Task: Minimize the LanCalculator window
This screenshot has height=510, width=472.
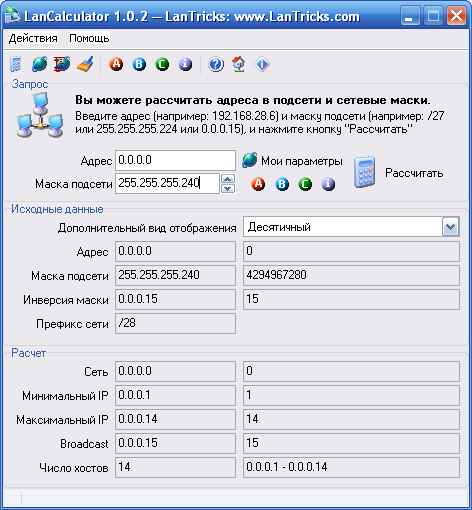Action: click(x=410, y=16)
